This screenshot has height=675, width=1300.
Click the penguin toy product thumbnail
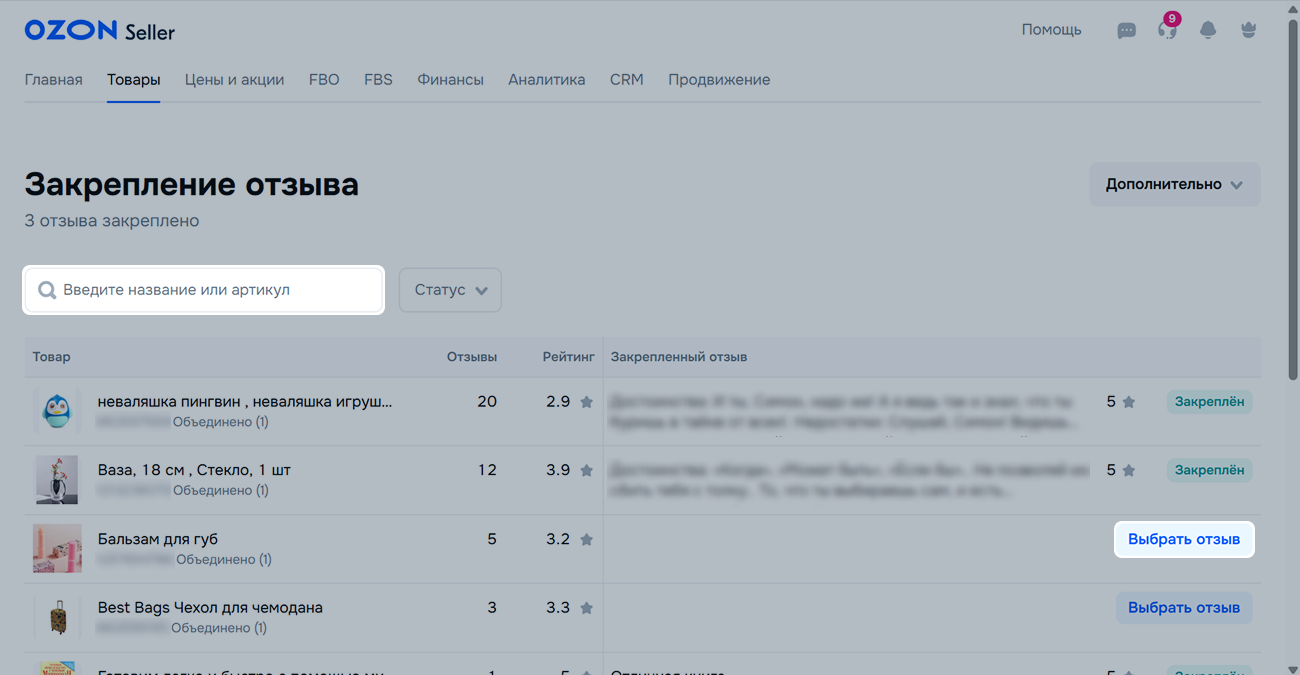57,411
